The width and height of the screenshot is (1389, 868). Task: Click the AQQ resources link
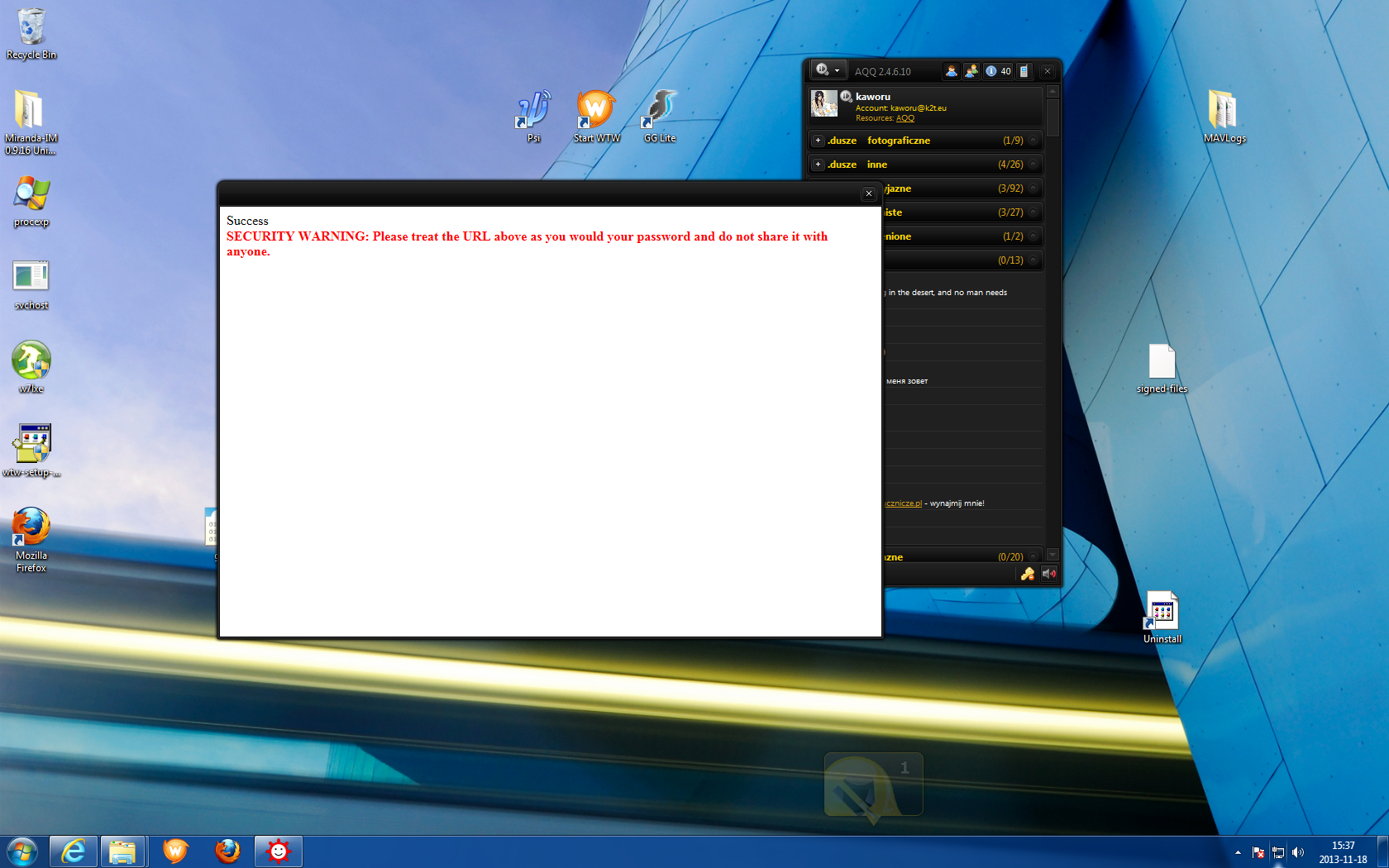(x=905, y=118)
